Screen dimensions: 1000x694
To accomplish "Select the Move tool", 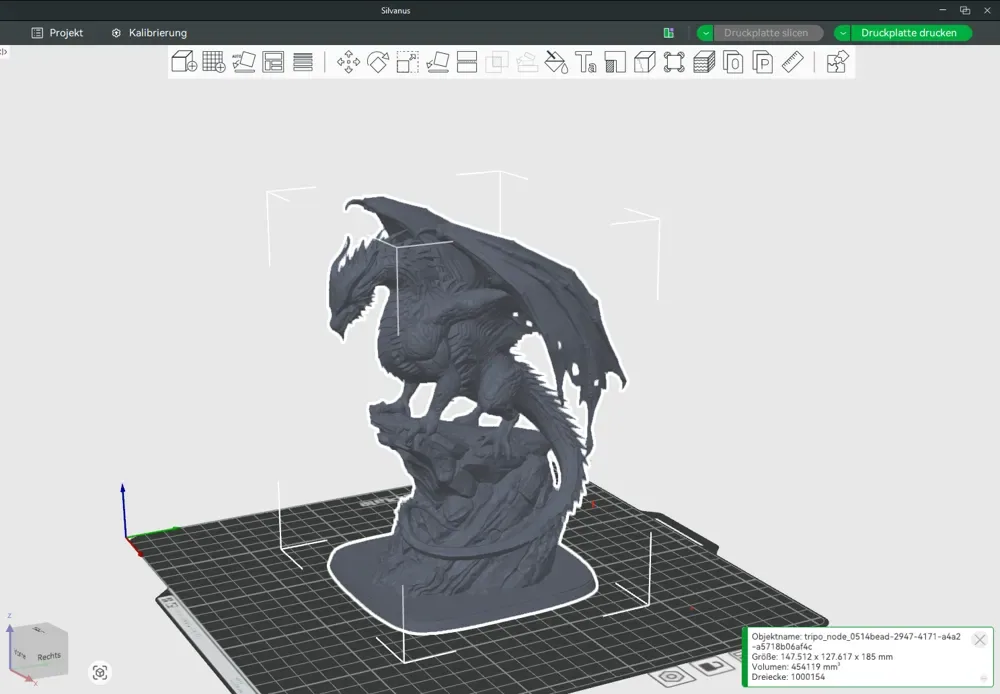I will (348, 62).
